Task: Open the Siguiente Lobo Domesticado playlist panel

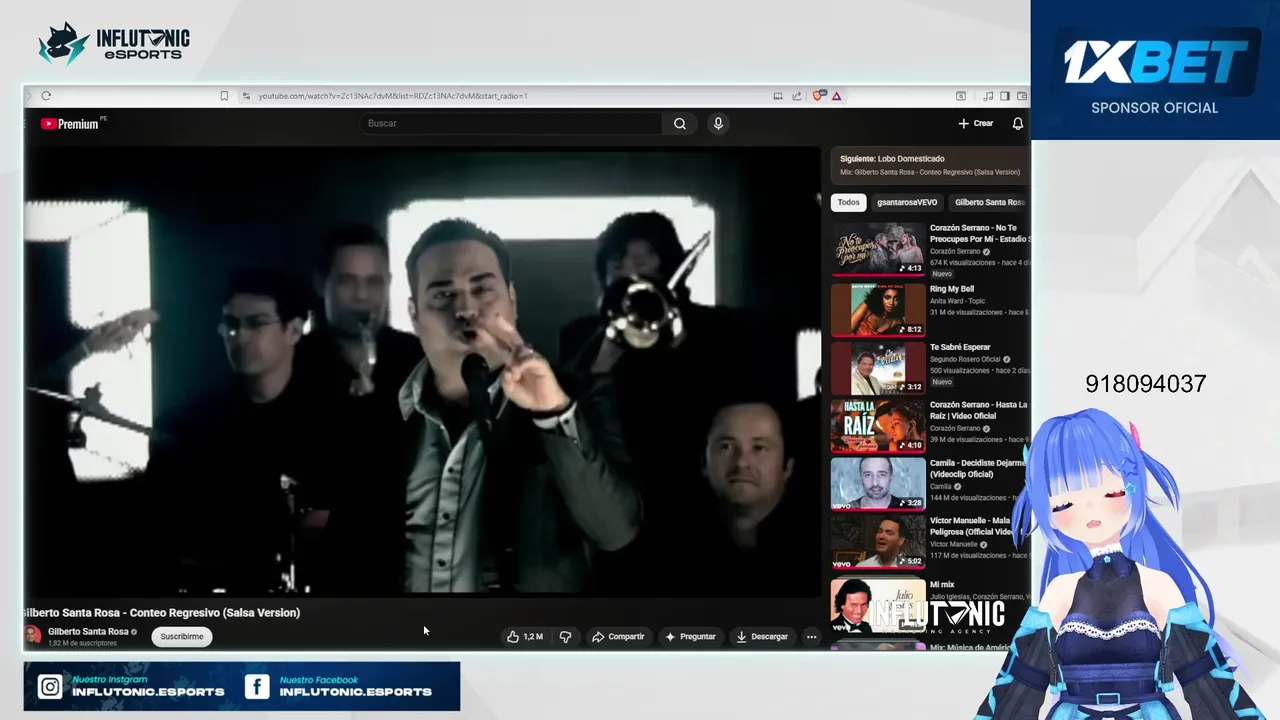Action: (930, 165)
